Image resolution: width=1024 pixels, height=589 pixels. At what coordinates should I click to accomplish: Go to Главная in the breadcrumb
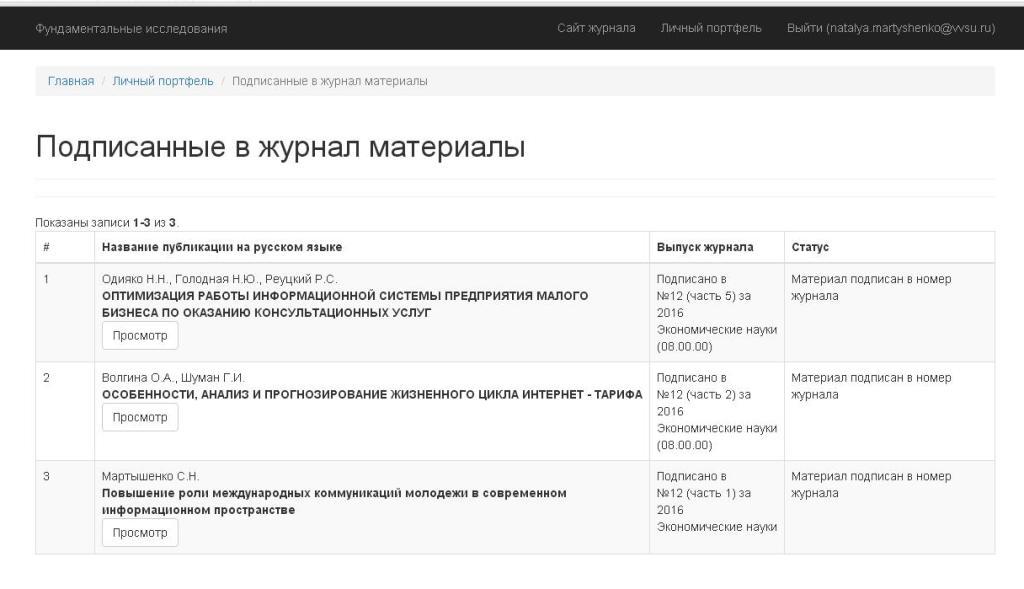(x=71, y=81)
